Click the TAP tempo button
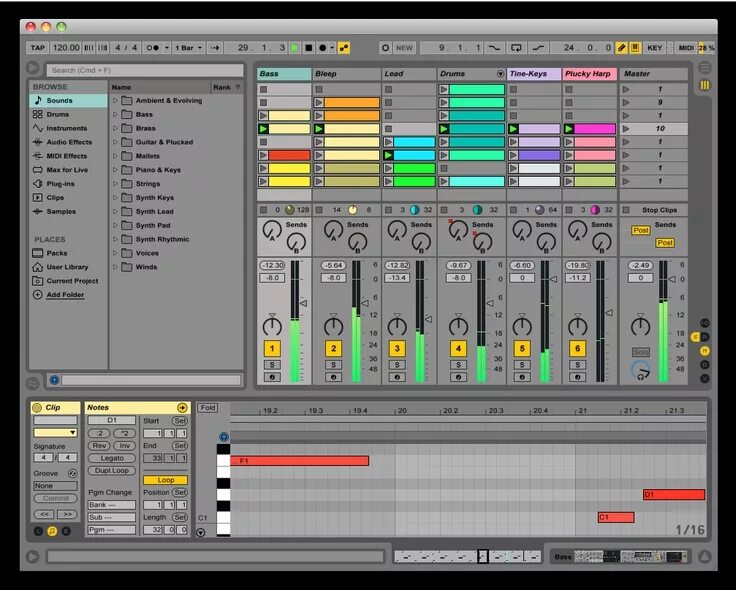 tap(38, 47)
